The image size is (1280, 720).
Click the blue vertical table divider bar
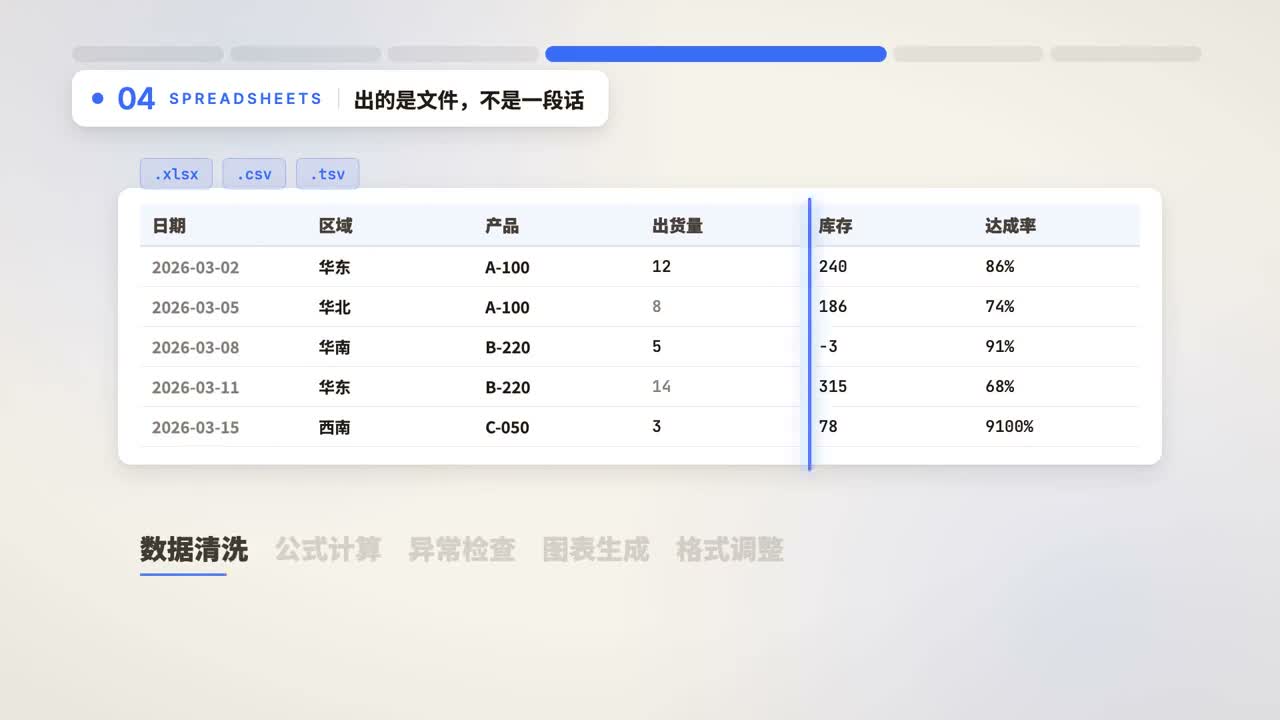[809, 334]
